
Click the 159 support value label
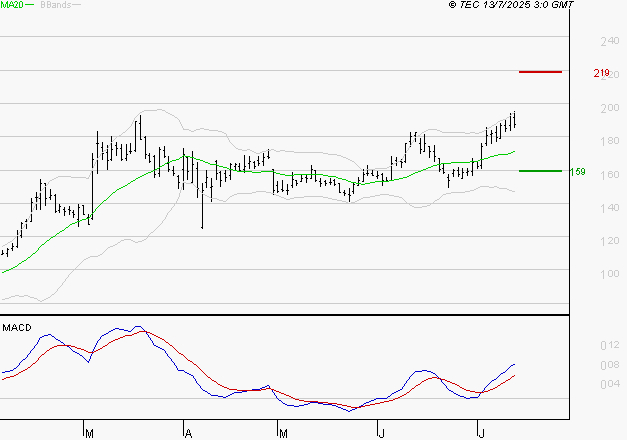coord(576,172)
